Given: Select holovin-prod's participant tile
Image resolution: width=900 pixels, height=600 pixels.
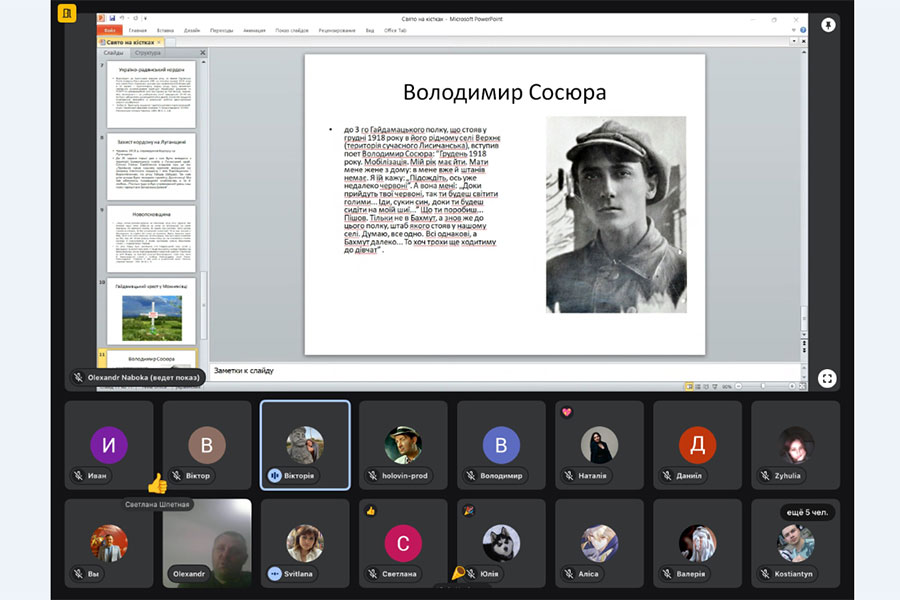Looking at the screenshot, I should pyautogui.click(x=403, y=445).
